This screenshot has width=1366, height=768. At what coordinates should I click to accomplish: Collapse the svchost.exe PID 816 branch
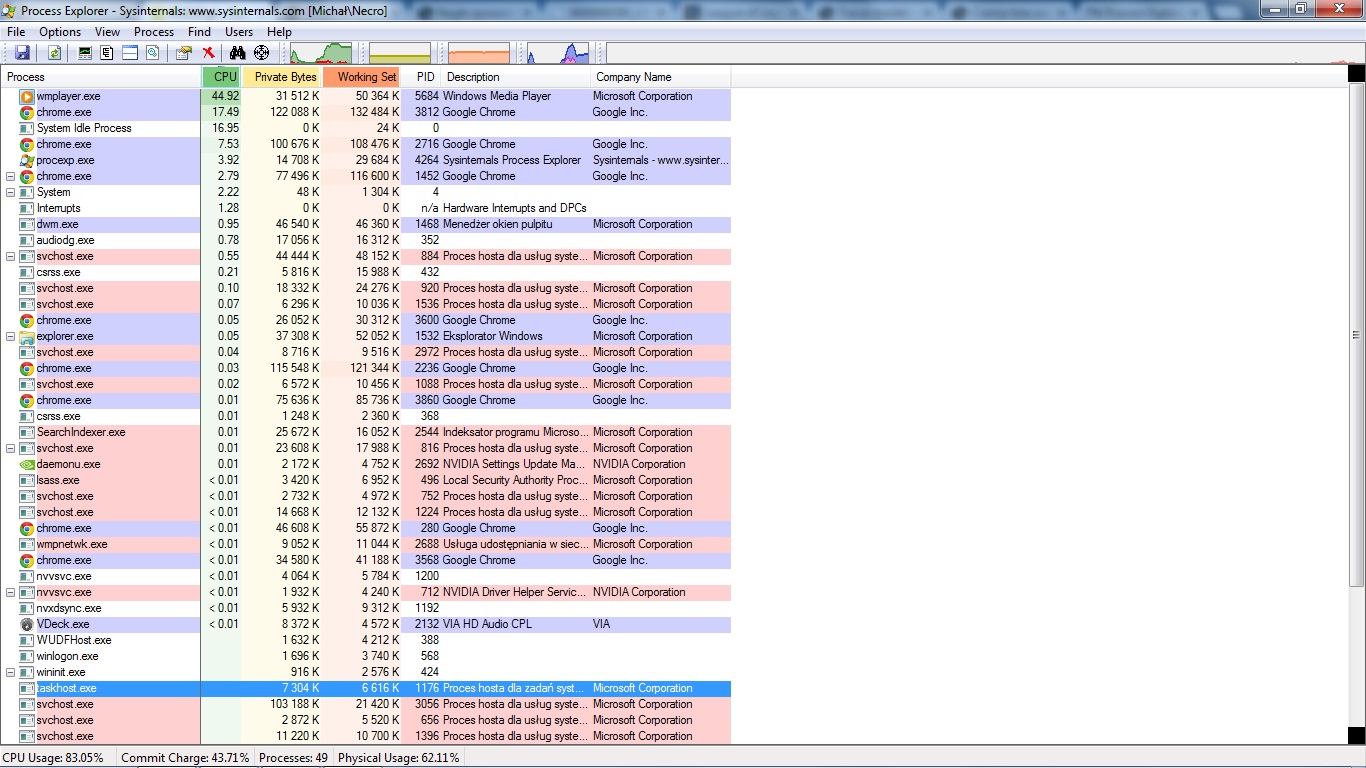11,448
